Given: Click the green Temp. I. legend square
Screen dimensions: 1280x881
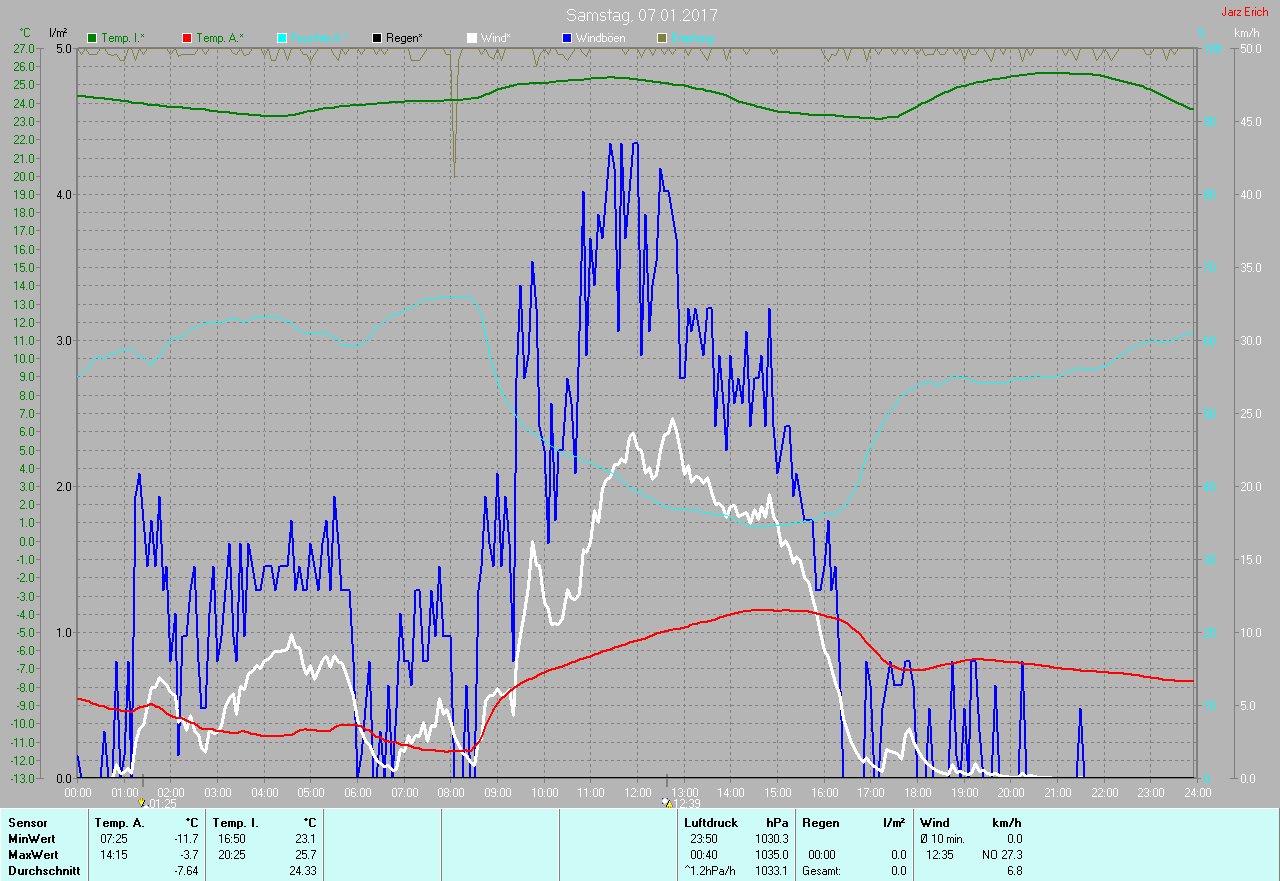Looking at the screenshot, I should point(93,38).
